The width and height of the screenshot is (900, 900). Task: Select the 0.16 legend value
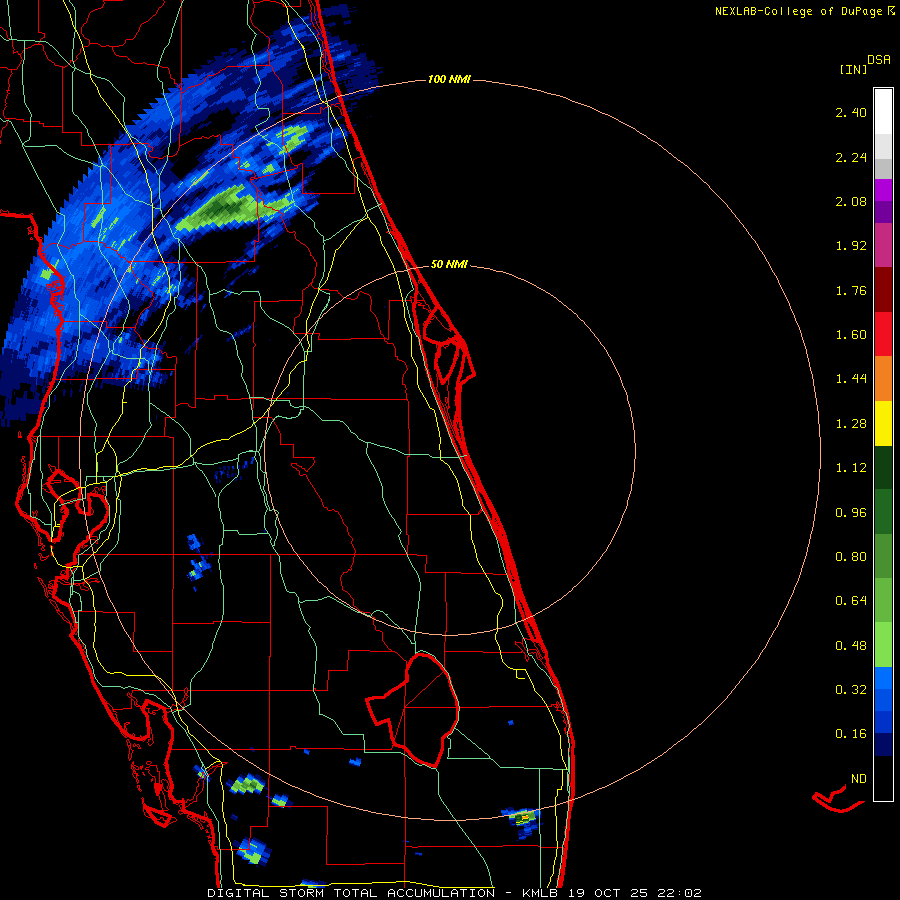click(x=851, y=734)
